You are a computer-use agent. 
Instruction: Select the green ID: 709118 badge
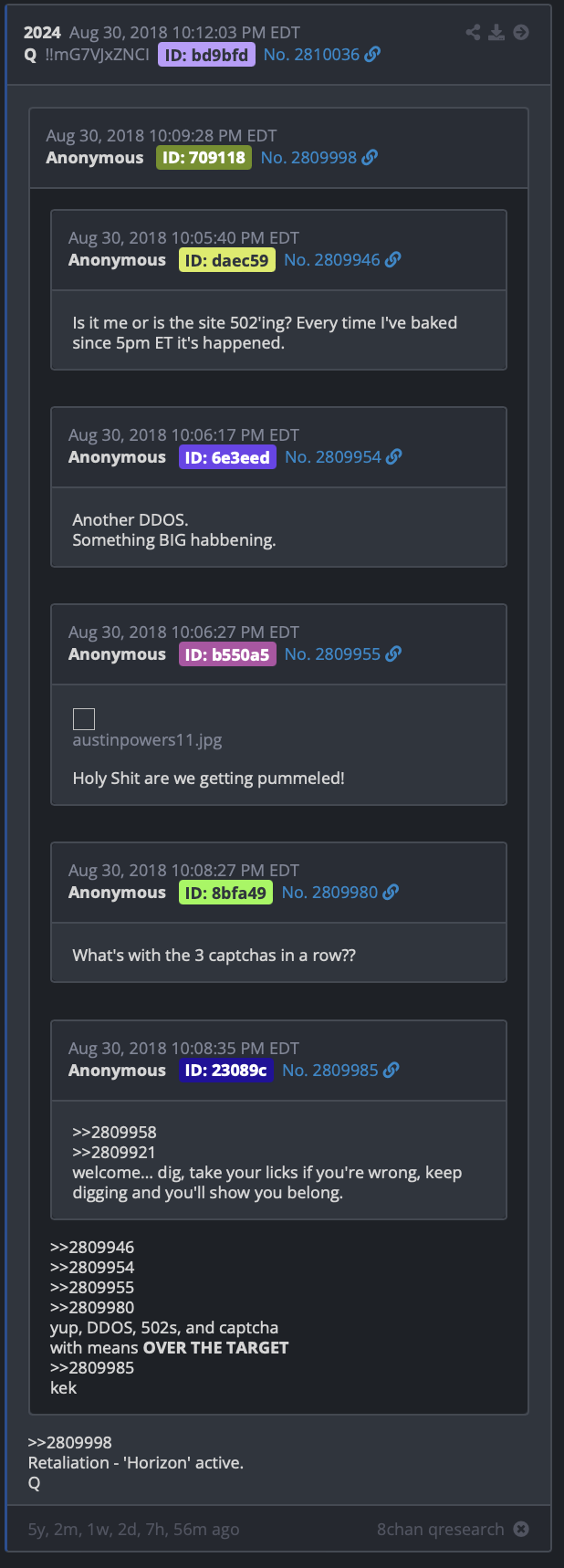[204, 158]
